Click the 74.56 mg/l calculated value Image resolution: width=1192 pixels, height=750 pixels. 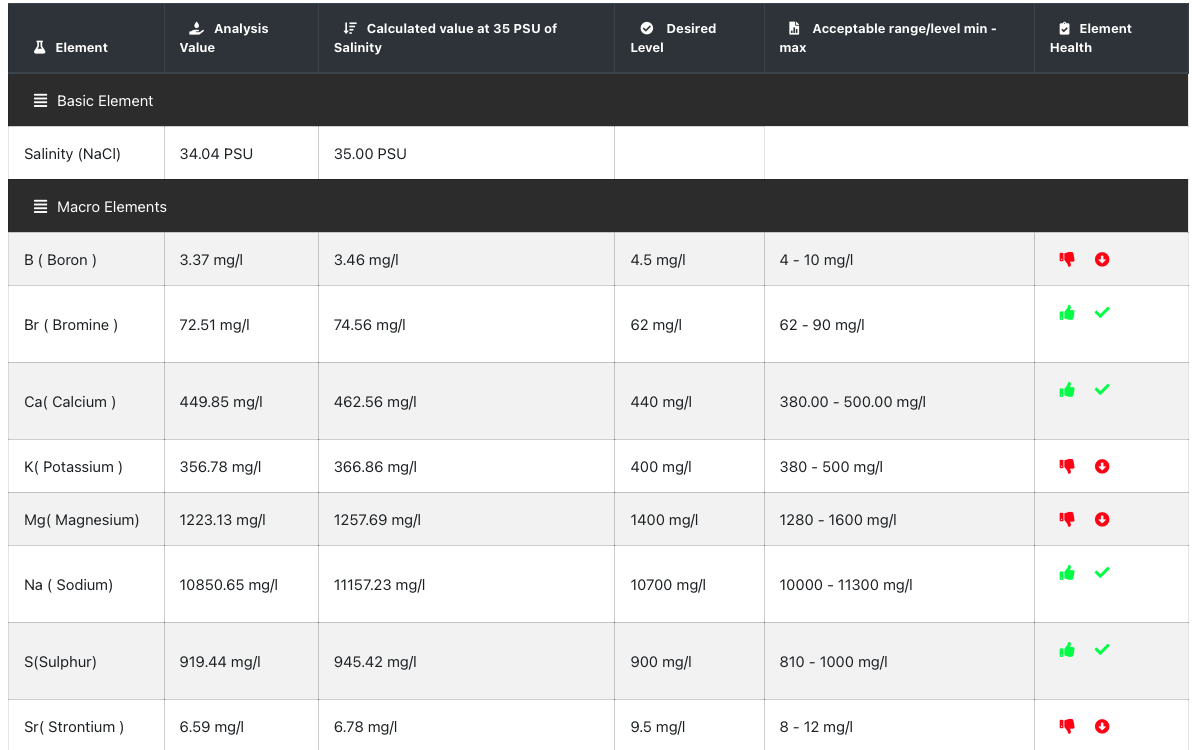tap(369, 324)
